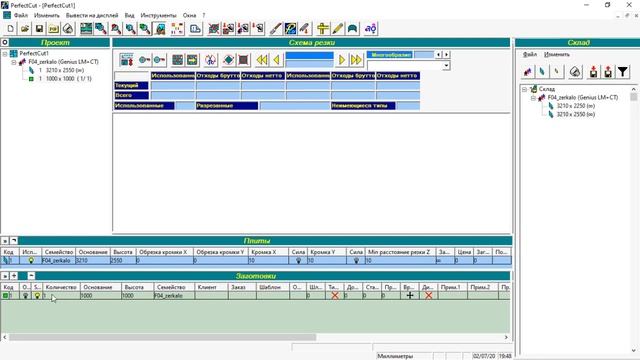Toggle the red X in the Ди... column
The width and height of the screenshot is (640, 360).
click(429, 296)
